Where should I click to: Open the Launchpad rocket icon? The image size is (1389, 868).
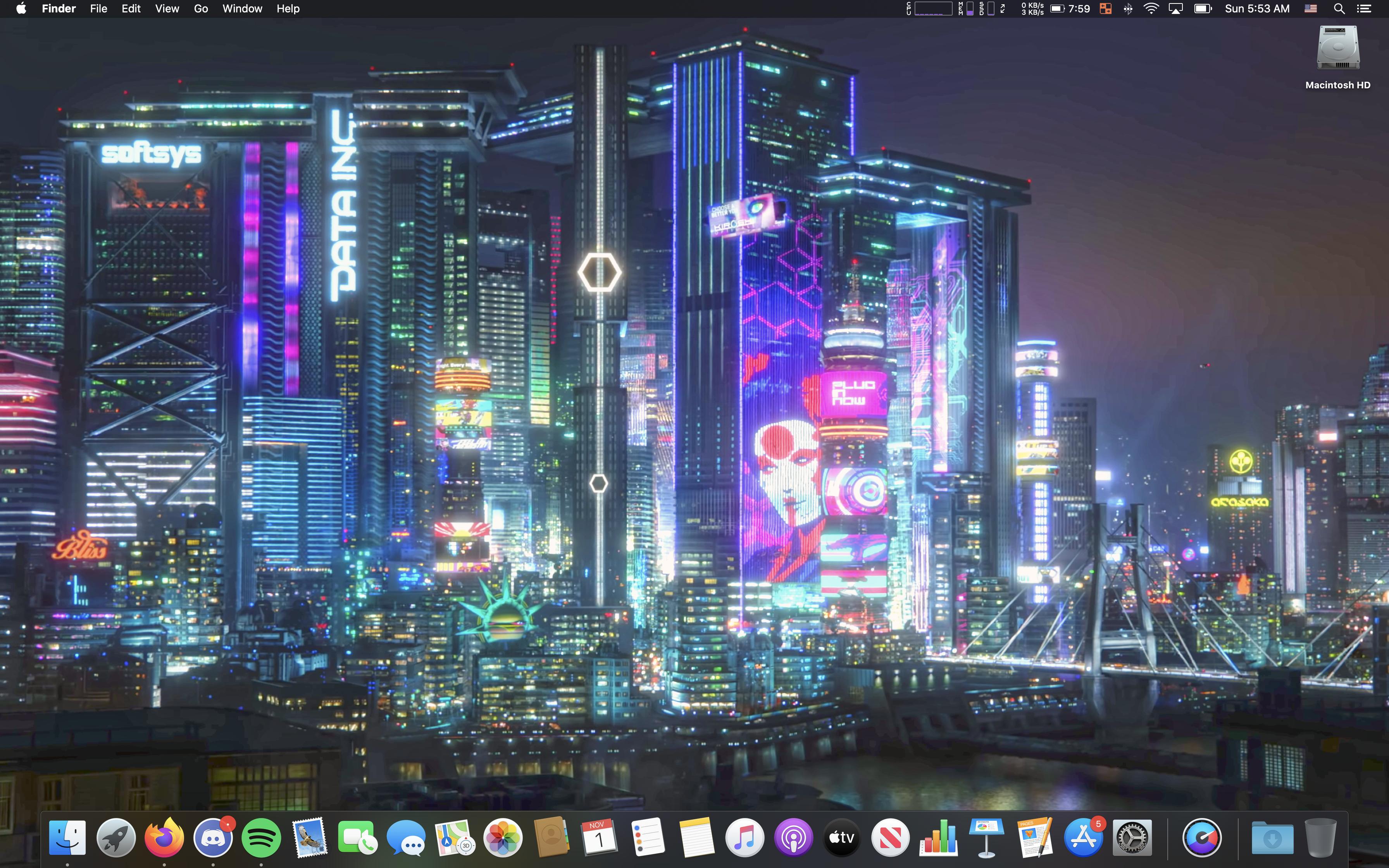click(116, 837)
